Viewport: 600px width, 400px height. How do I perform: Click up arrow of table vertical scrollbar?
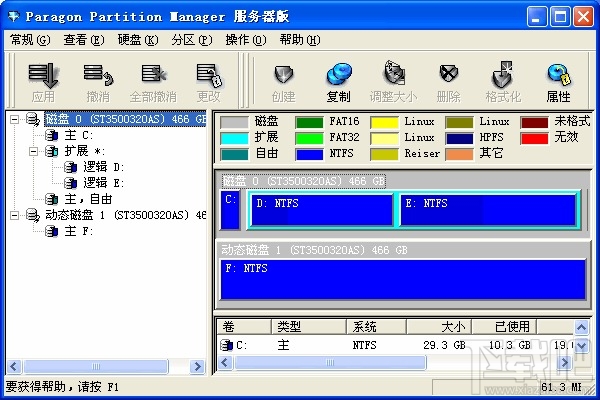tap(582, 327)
